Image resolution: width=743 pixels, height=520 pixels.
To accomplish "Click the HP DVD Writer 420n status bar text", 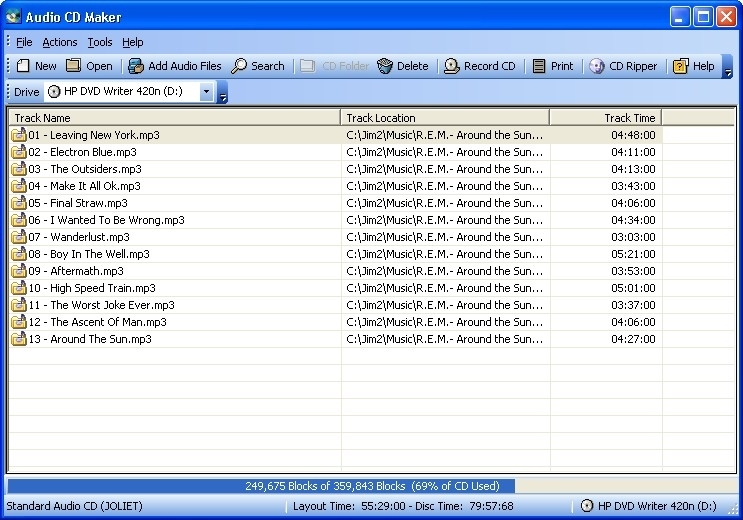I will pyautogui.click(x=657, y=506).
